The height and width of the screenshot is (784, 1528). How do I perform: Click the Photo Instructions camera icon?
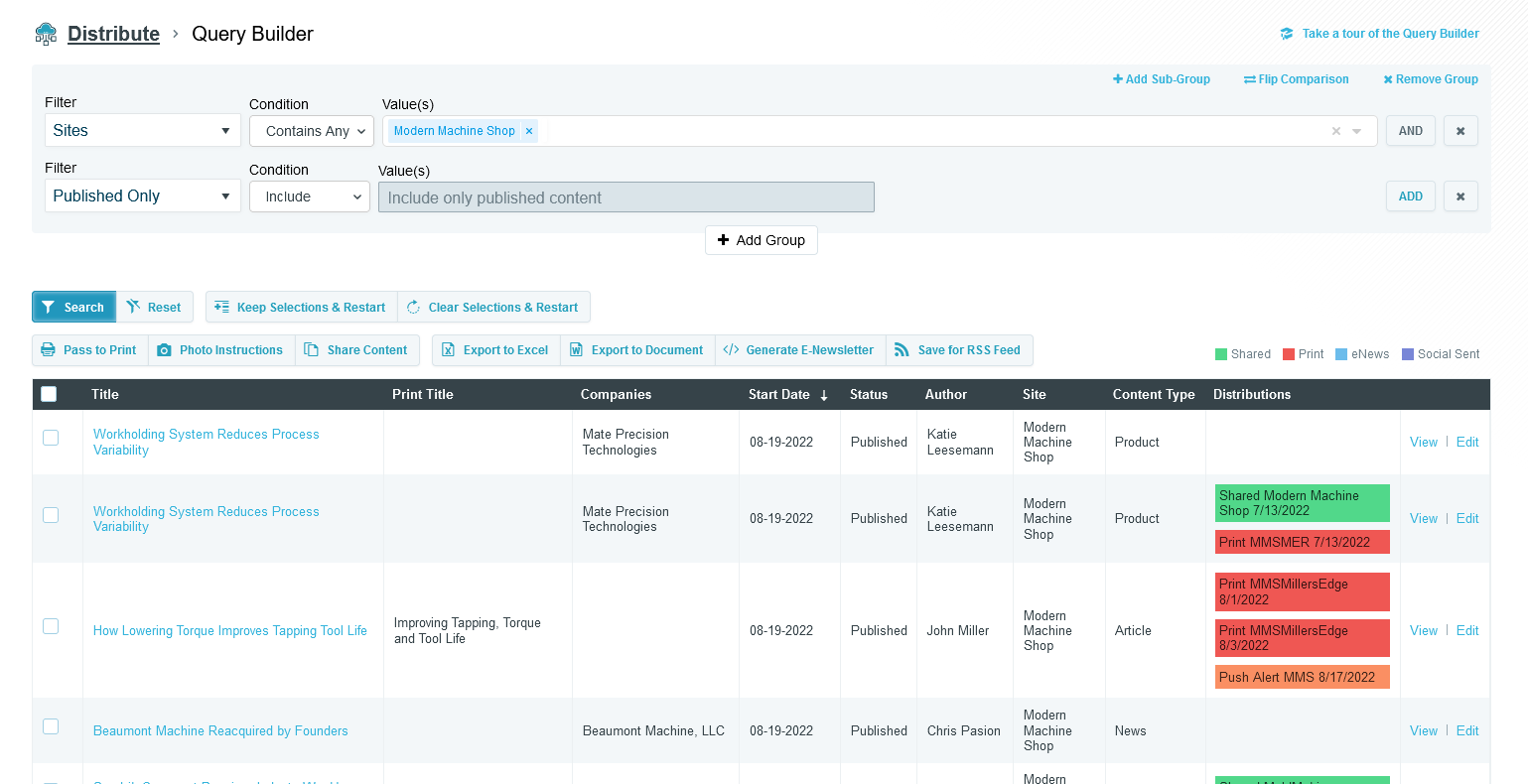[x=165, y=350]
